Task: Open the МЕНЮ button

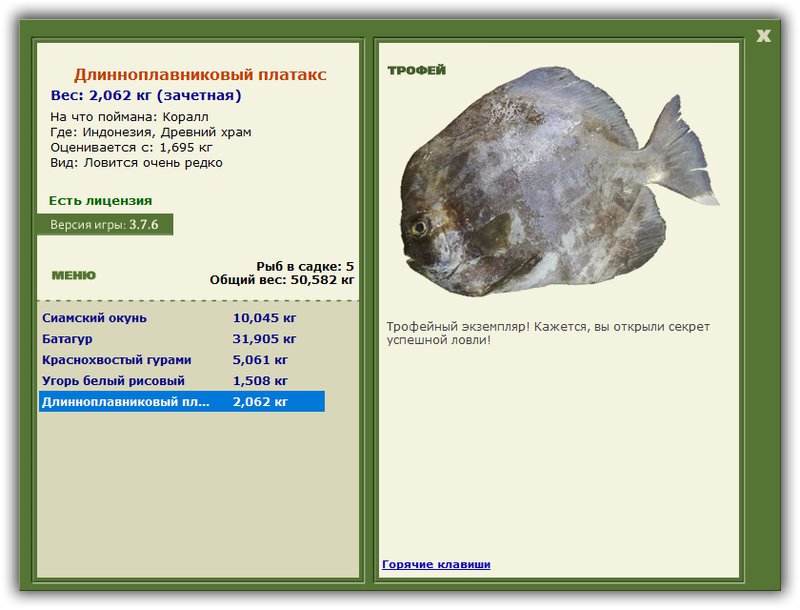Action: coord(73,275)
